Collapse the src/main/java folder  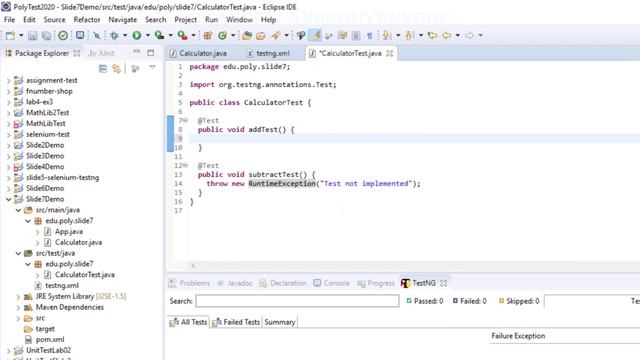tap(18, 210)
